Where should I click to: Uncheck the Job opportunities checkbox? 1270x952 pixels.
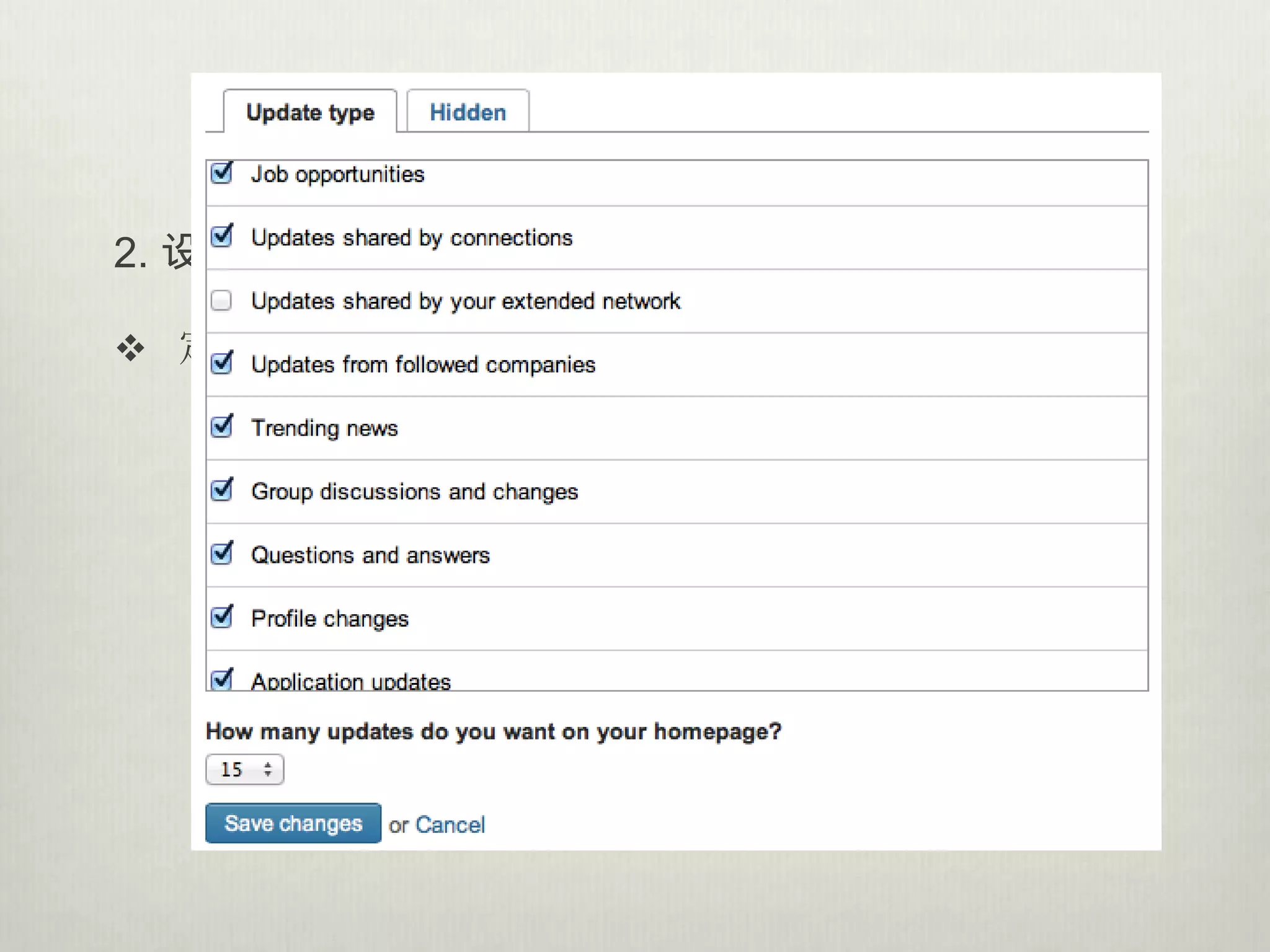click(221, 174)
